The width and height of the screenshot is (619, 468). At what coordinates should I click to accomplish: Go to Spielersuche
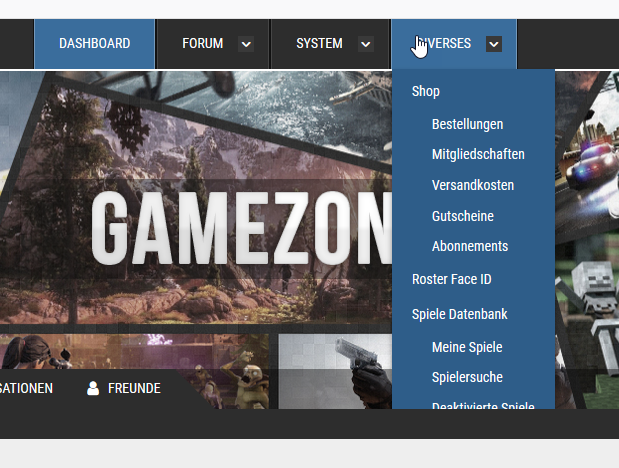point(467,377)
